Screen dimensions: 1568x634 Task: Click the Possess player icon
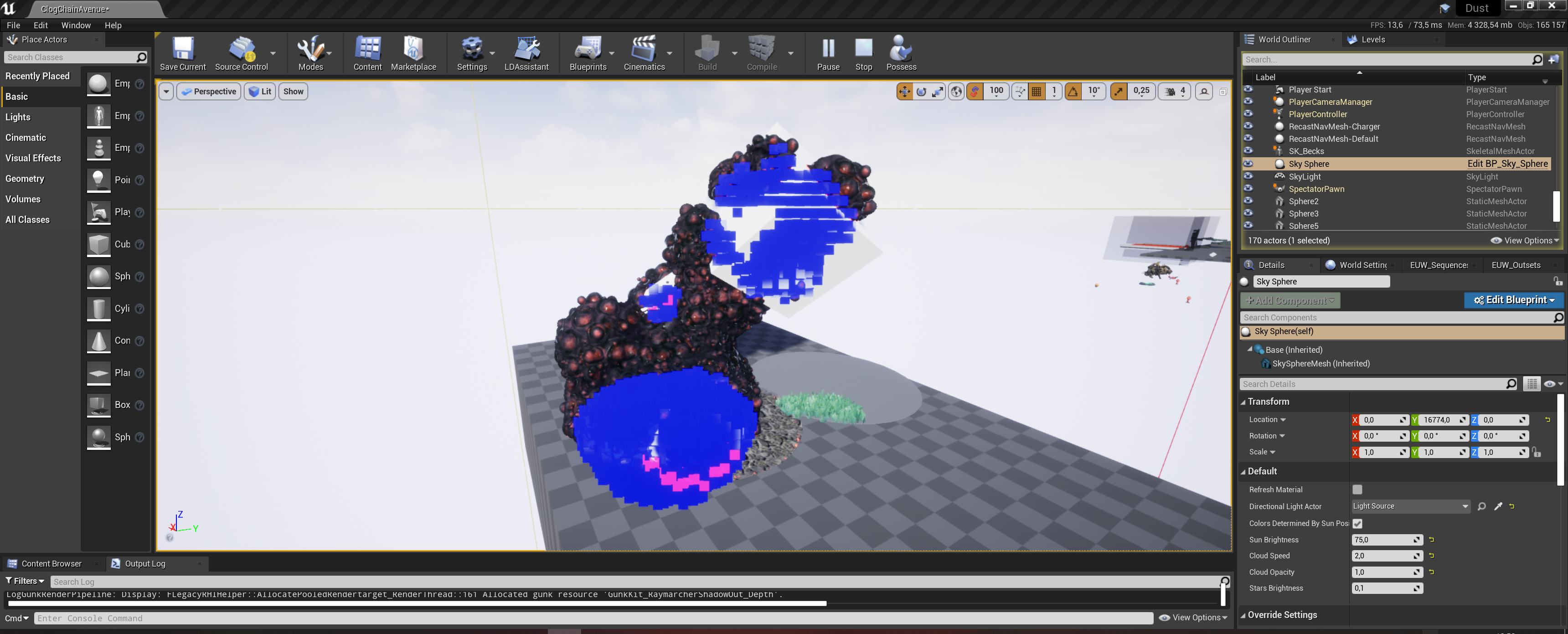point(901,53)
